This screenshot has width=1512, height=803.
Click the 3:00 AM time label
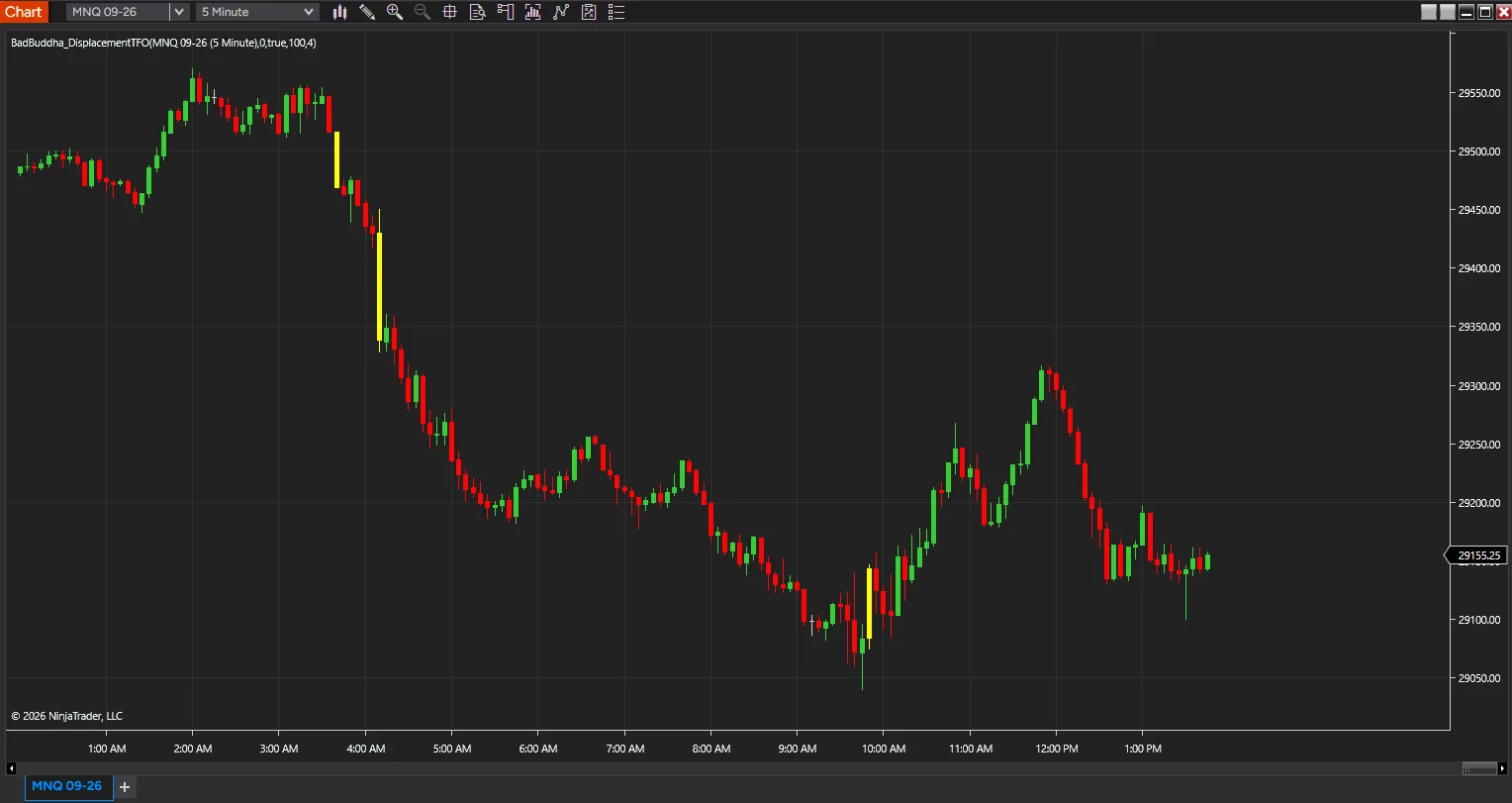pyautogui.click(x=279, y=749)
